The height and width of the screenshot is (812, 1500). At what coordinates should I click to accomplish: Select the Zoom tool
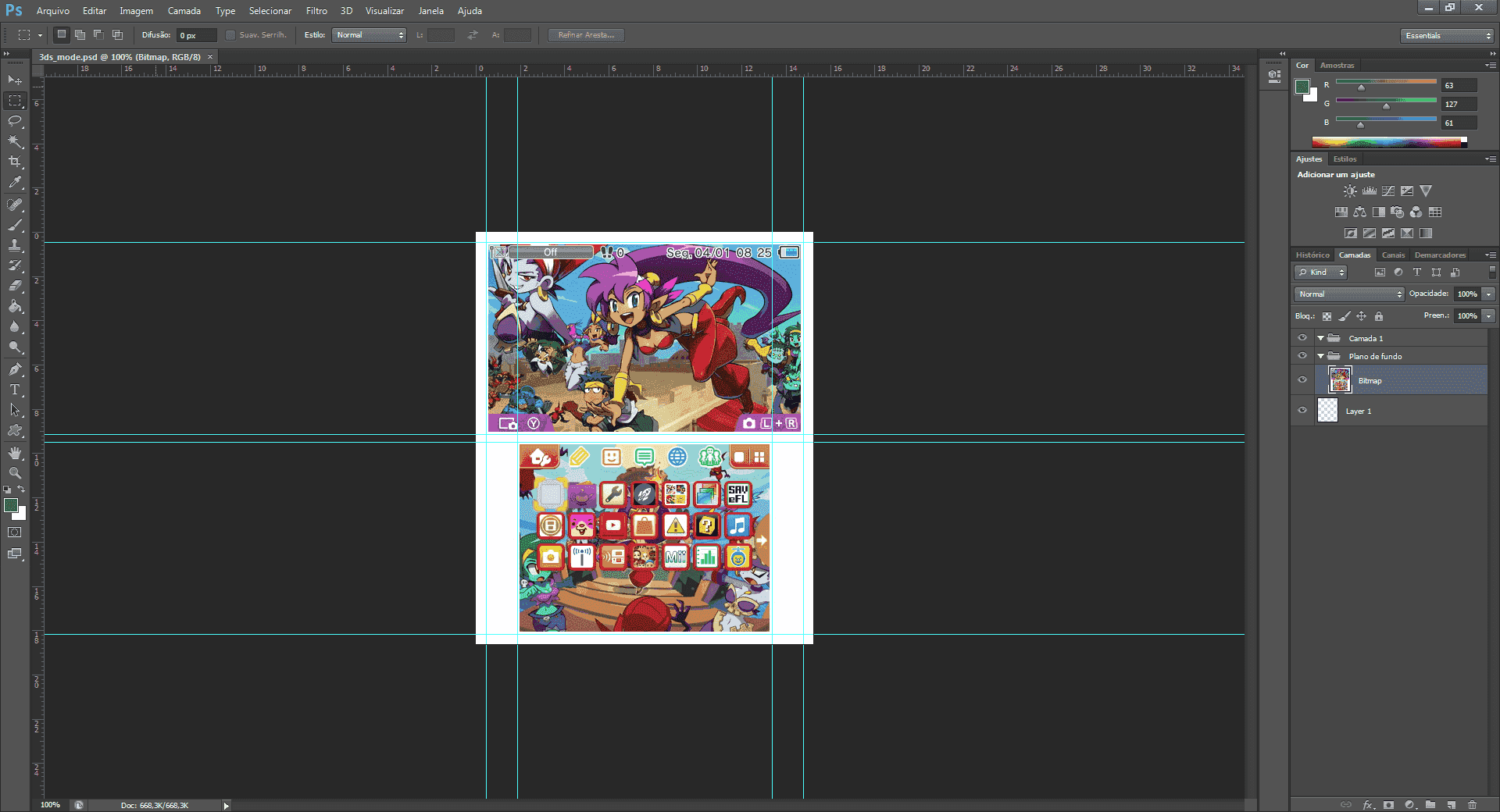click(x=15, y=473)
